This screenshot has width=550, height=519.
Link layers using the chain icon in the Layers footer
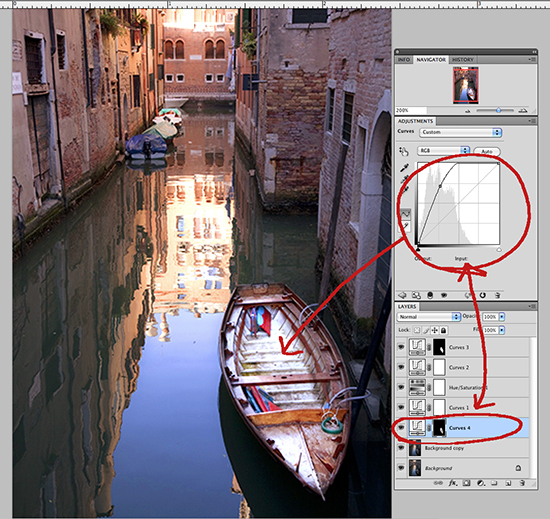(x=438, y=483)
